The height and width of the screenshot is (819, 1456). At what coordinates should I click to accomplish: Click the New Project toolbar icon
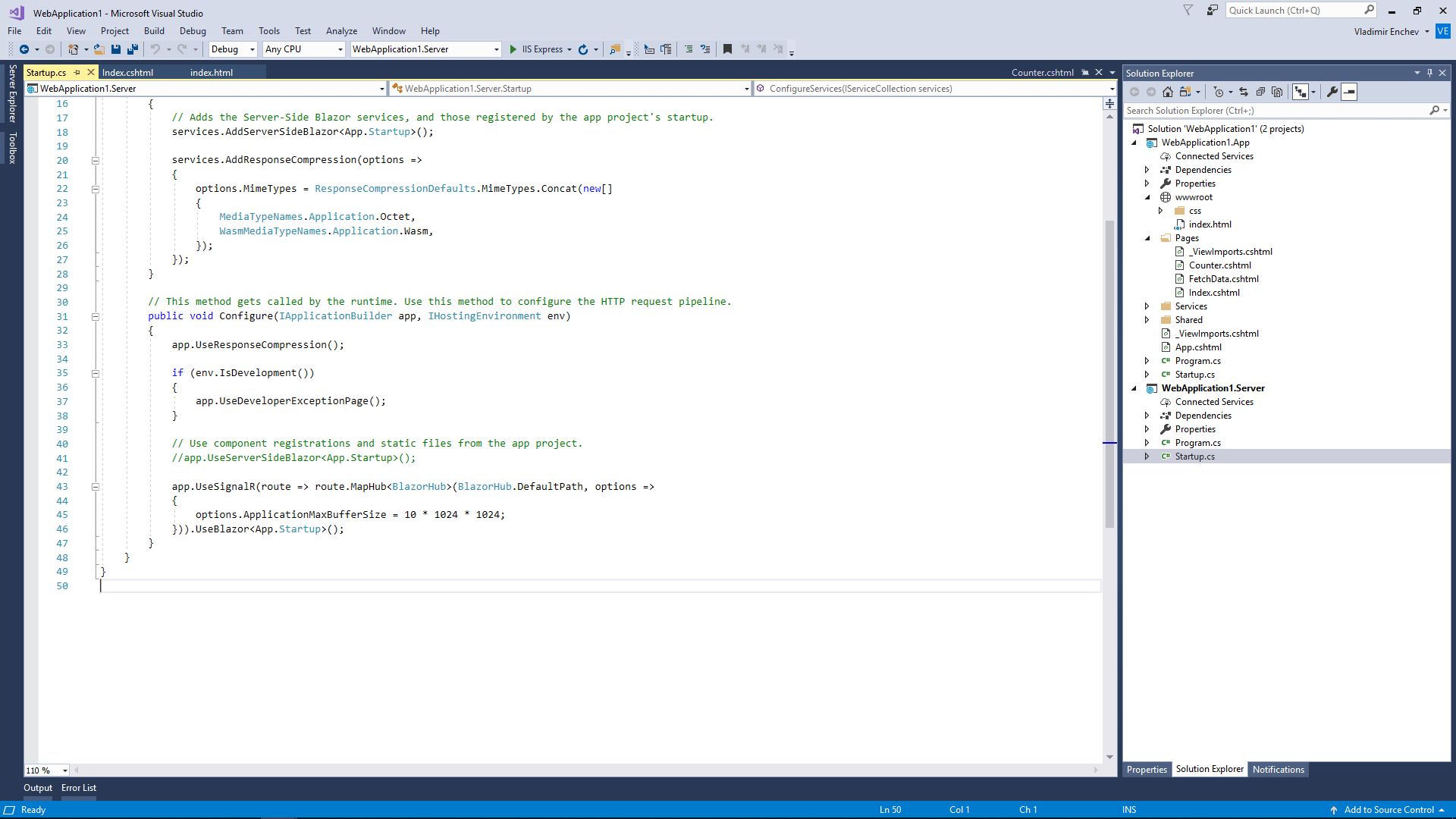(x=73, y=49)
